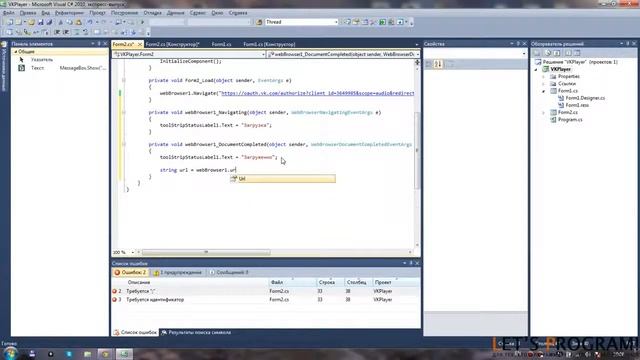This screenshot has height=360, width=640.
Task: Switch to Form1.cs code tab
Action: pos(222,44)
